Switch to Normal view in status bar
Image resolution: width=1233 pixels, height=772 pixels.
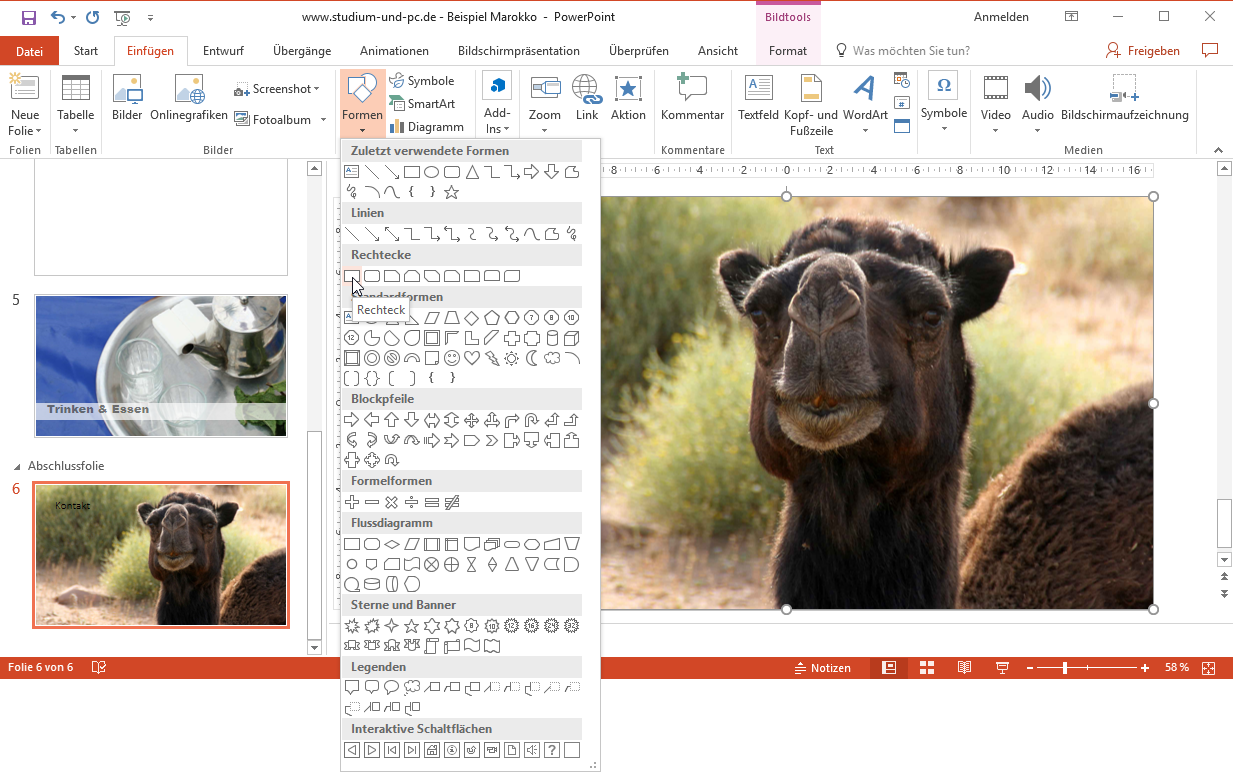pyautogui.click(x=888, y=668)
